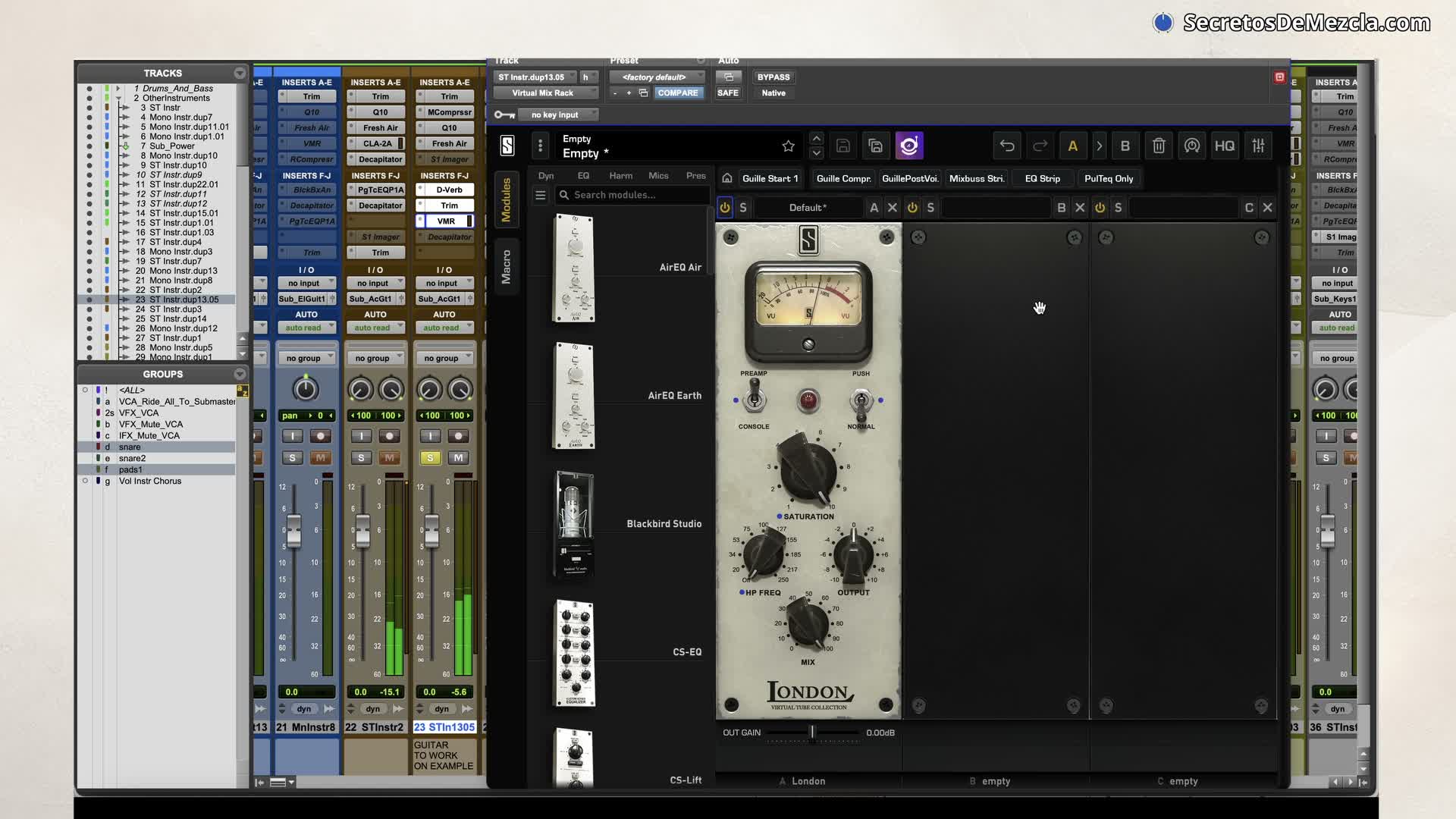Toggle power for rack slot B
The height and width of the screenshot is (819, 1456).
tap(912, 208)
